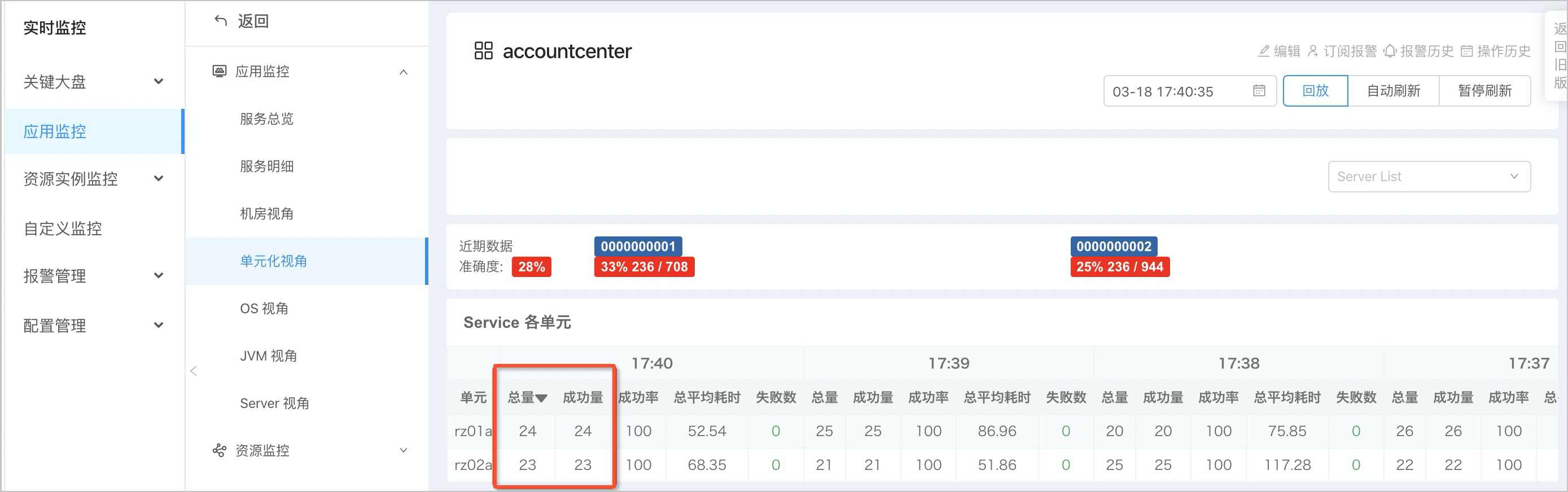This screenshot has width=1568, height=492.
Task: Sort by 总量 descending arrow at 17:40
Action: click(x=541, y=398)
